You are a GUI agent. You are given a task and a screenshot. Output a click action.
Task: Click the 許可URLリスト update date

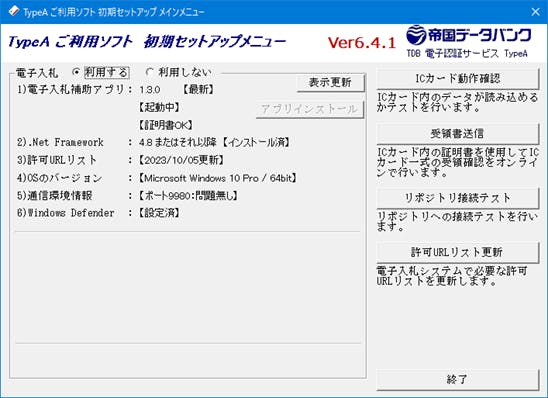[x=181, y=160]
